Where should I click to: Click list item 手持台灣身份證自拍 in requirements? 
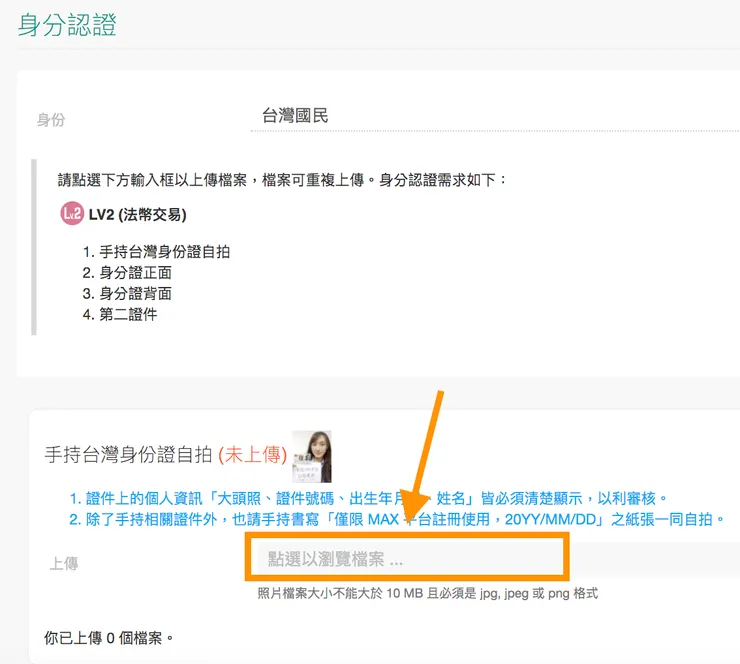pyautogui.click(x=164, y=251)
